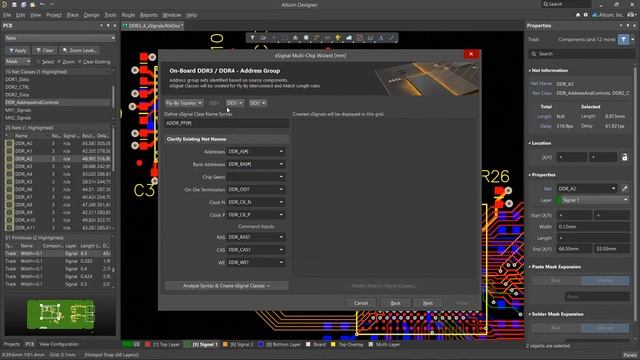
Task: Click the align objects icon in Active Bar
Action: 295,38
